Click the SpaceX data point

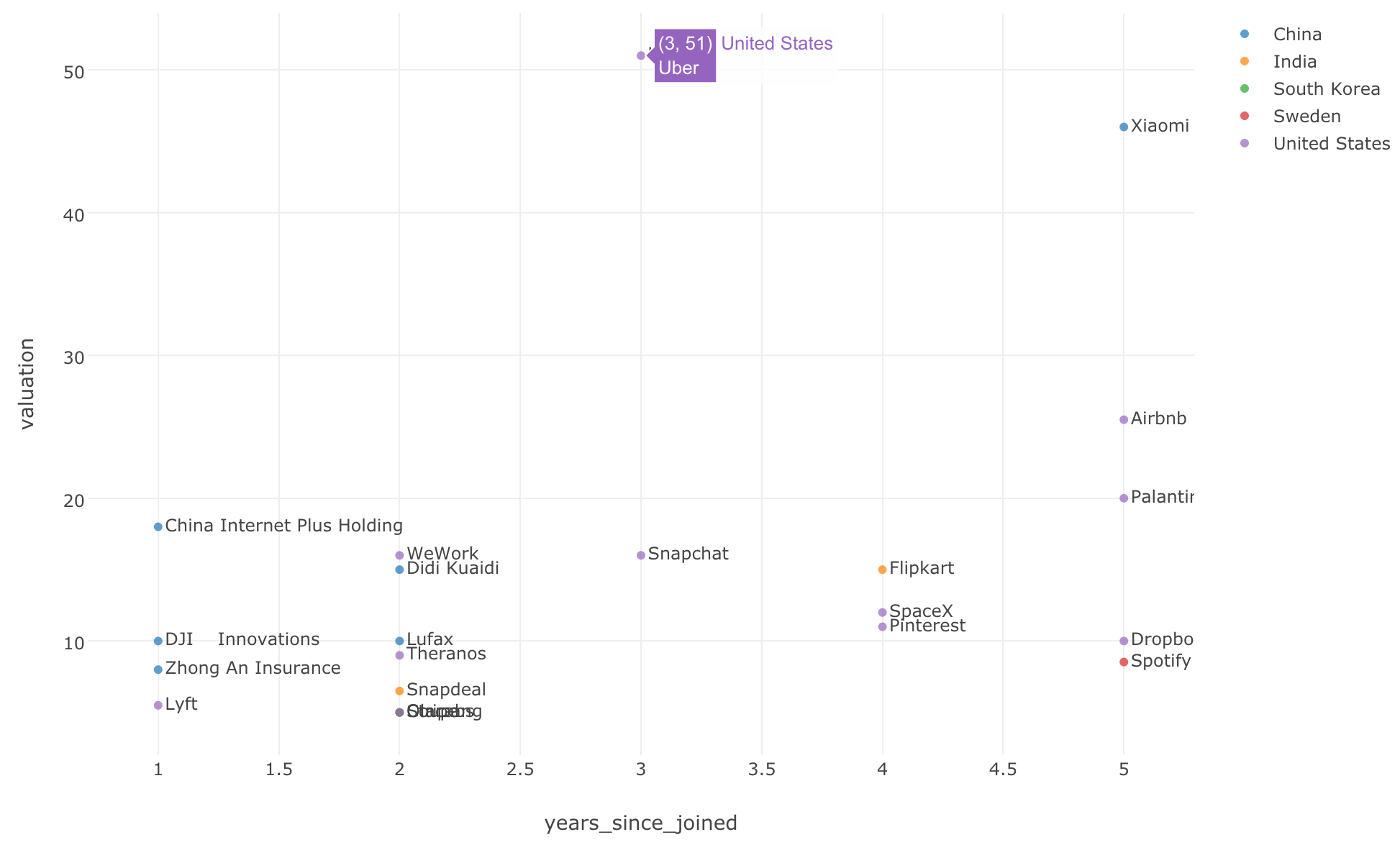883,612
